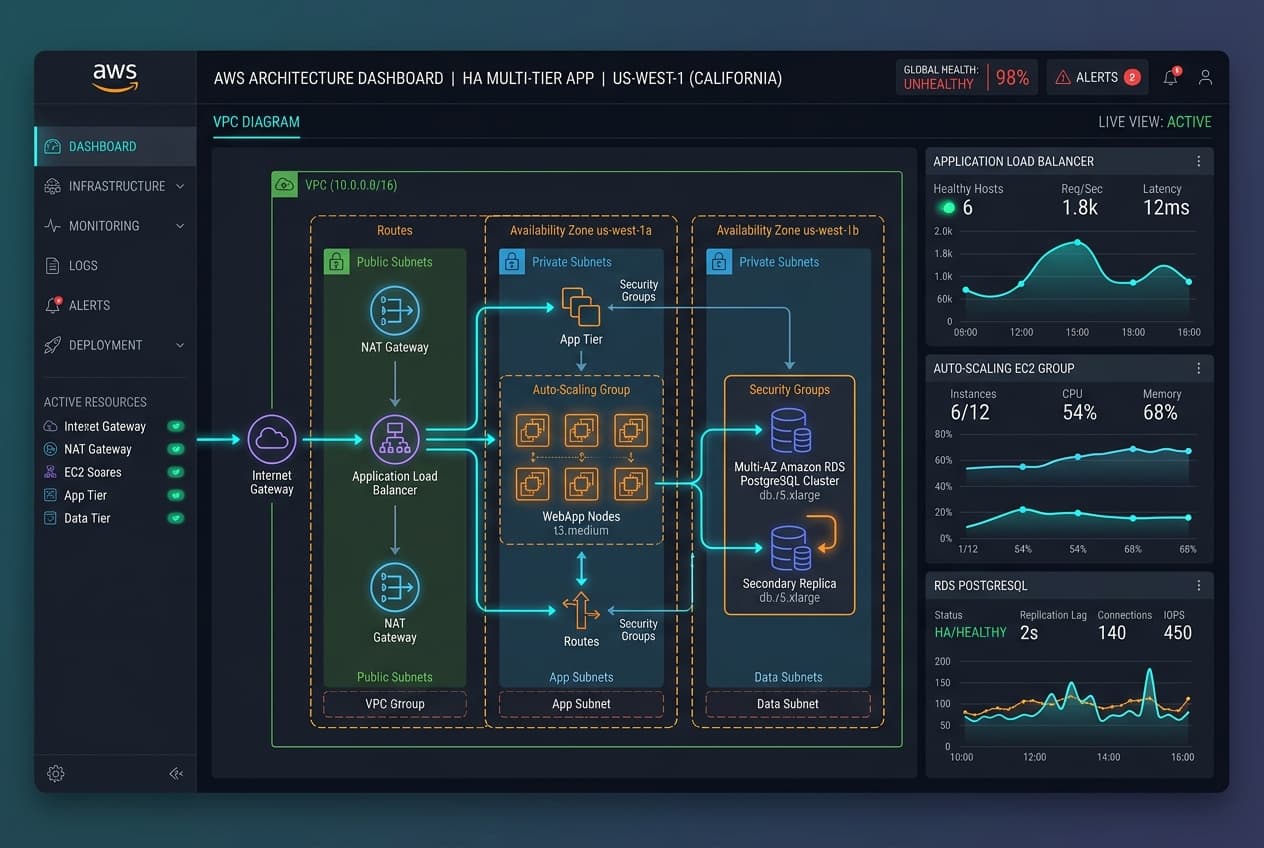Click the load balancer chart peak point
The height and width of the screenshot is (848, 1264).
click(1077, 242)
